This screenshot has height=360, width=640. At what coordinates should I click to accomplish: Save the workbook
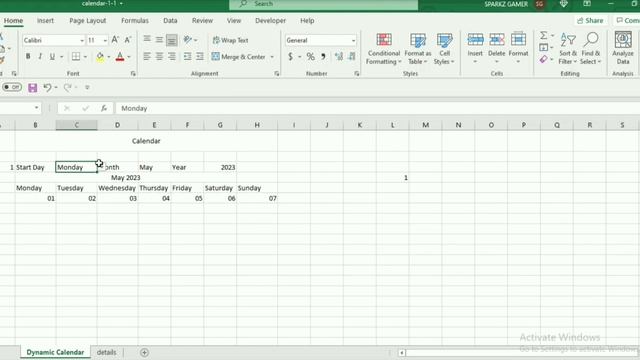(33, 87)
